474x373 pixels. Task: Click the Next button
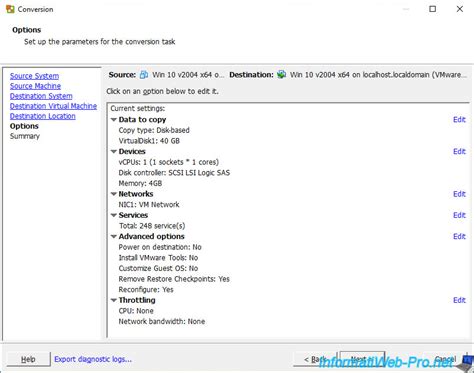[x=362, y=359]
